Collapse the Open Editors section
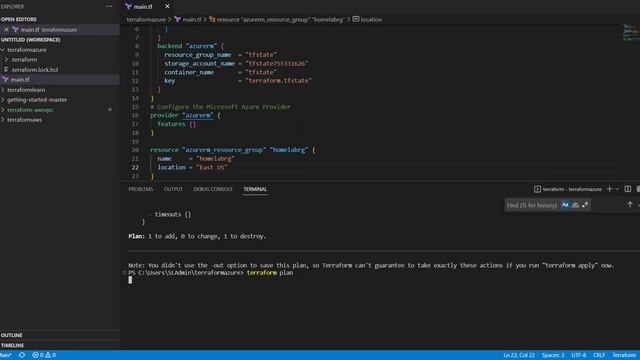The height and width of the screenshot is (360, 640). (19, 19)
